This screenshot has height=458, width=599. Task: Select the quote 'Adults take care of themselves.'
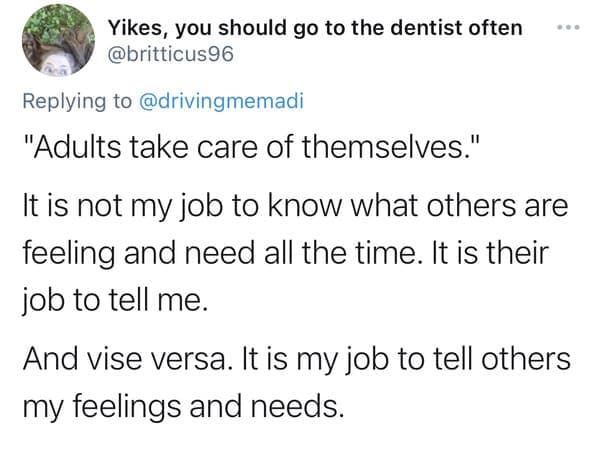point(252,148)
